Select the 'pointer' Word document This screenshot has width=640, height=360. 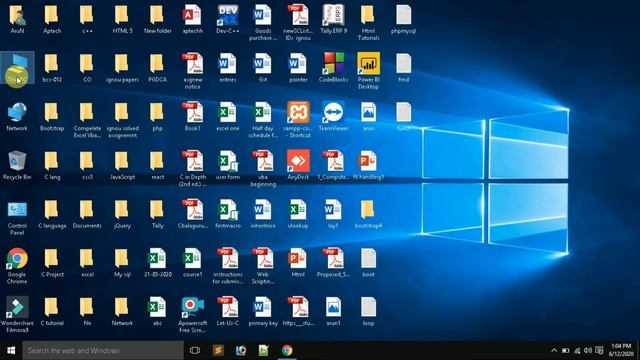[298, 68]
